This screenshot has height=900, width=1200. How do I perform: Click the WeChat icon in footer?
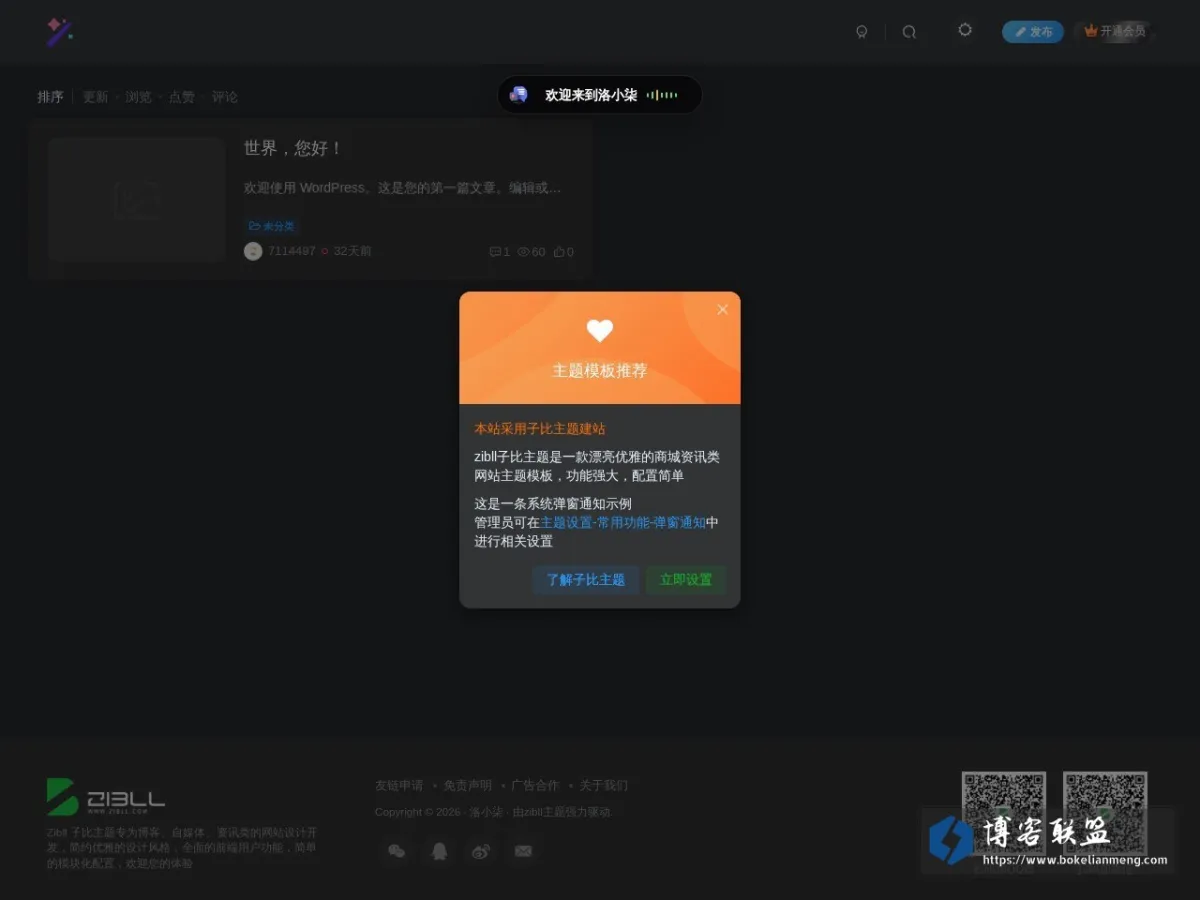point(397,851)
